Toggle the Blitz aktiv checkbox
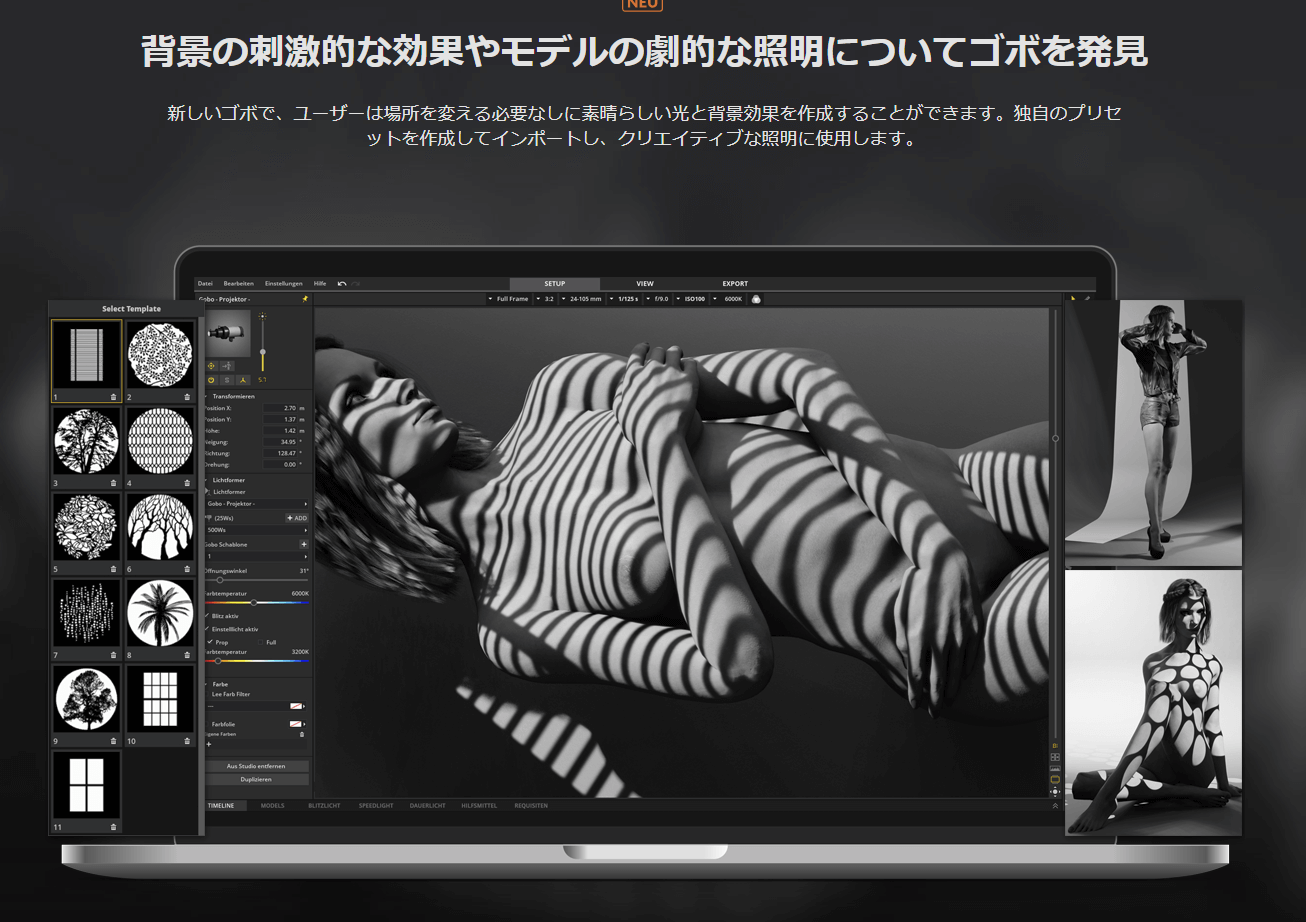 click(207, 616)
